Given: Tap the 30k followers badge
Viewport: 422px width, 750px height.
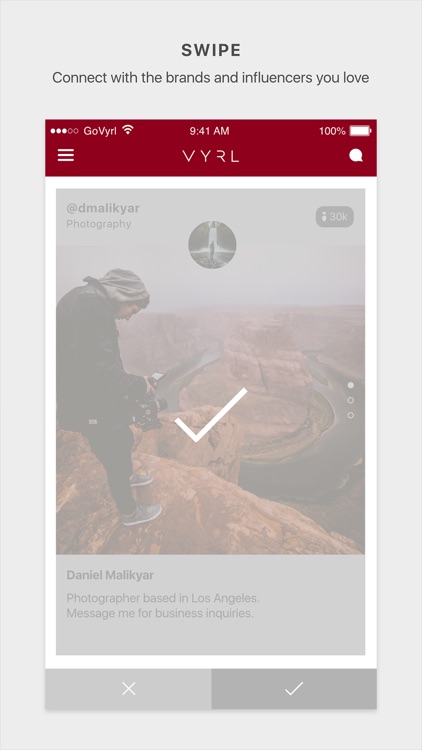Looking at the screenshot, I should 335,217.
